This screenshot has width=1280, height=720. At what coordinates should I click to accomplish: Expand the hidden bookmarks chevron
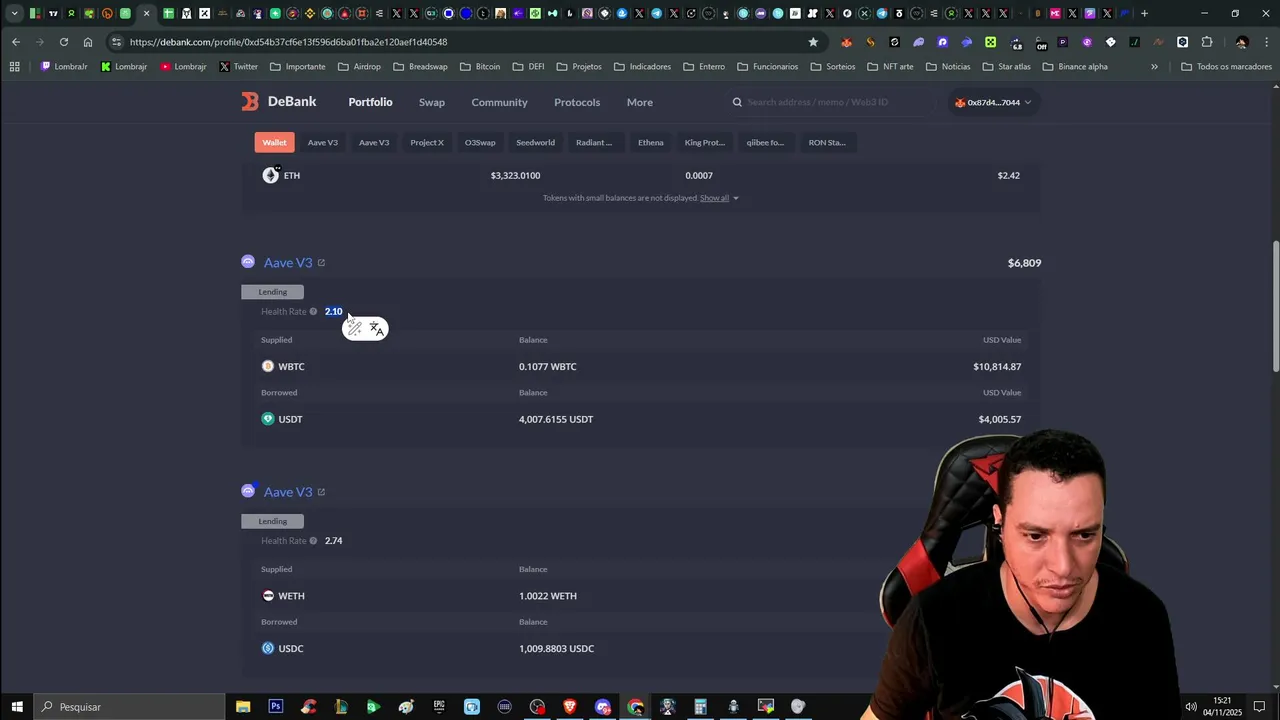(1154, 67)
